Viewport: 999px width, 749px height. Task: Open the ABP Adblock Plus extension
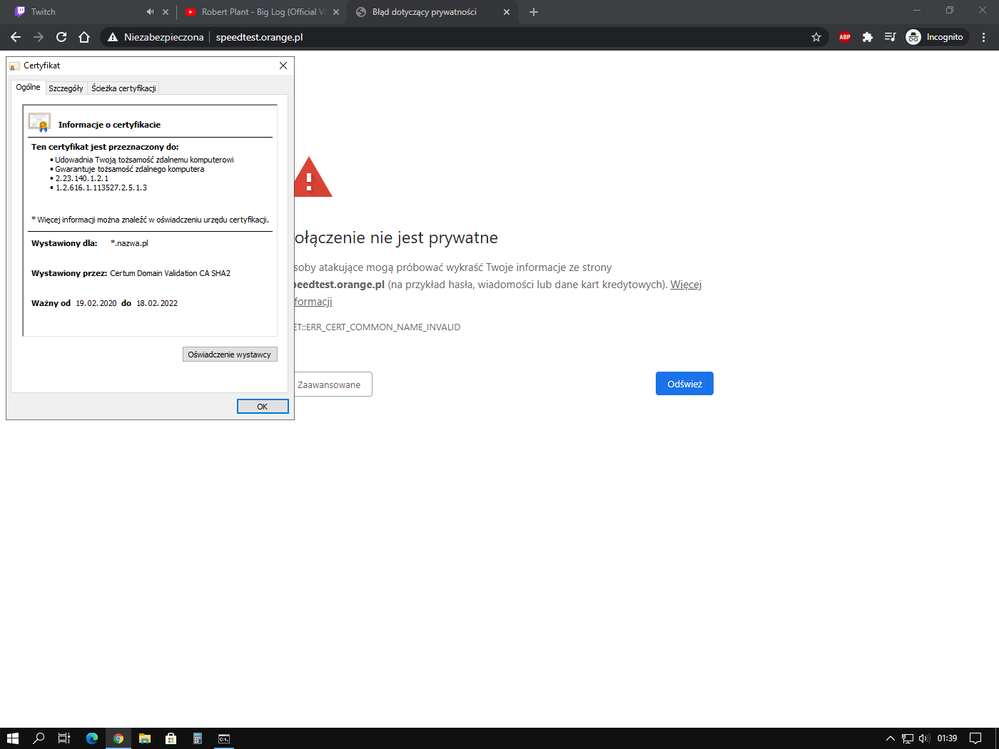point(845,37)
